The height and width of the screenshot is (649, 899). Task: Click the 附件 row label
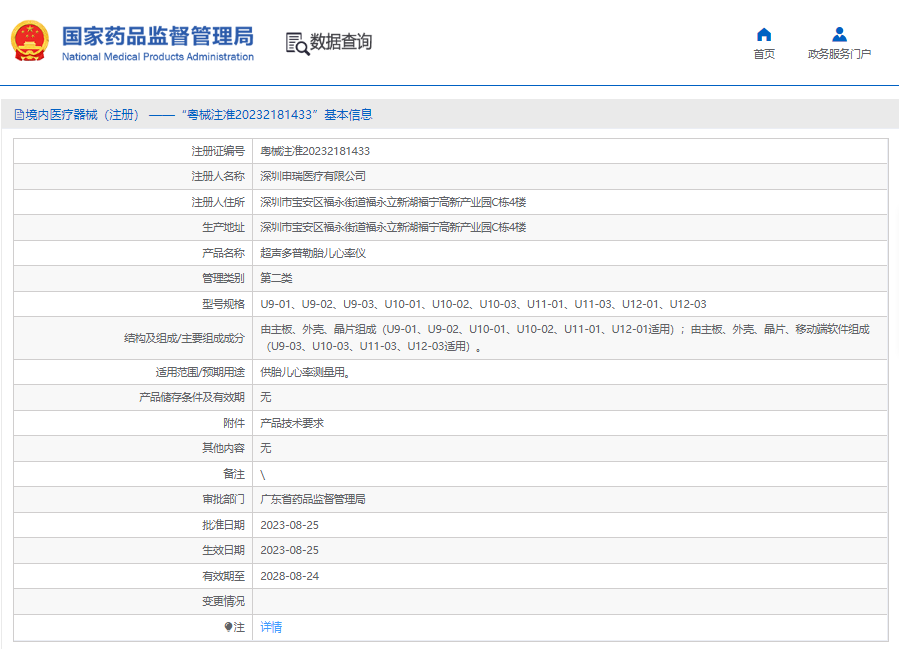point(234,423)
